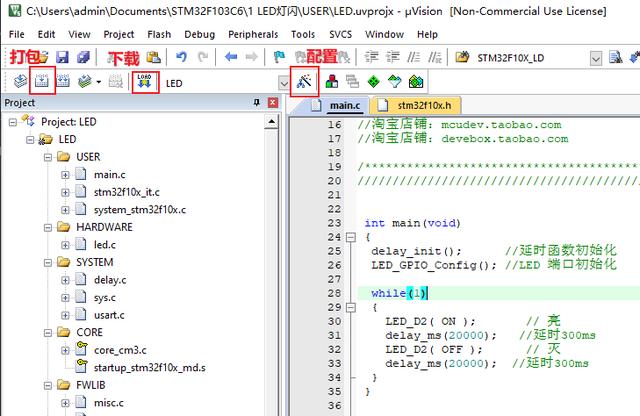Collapse the FWLIB folder
The width and height of the screenshot is (640, 416).
point(48,385)
